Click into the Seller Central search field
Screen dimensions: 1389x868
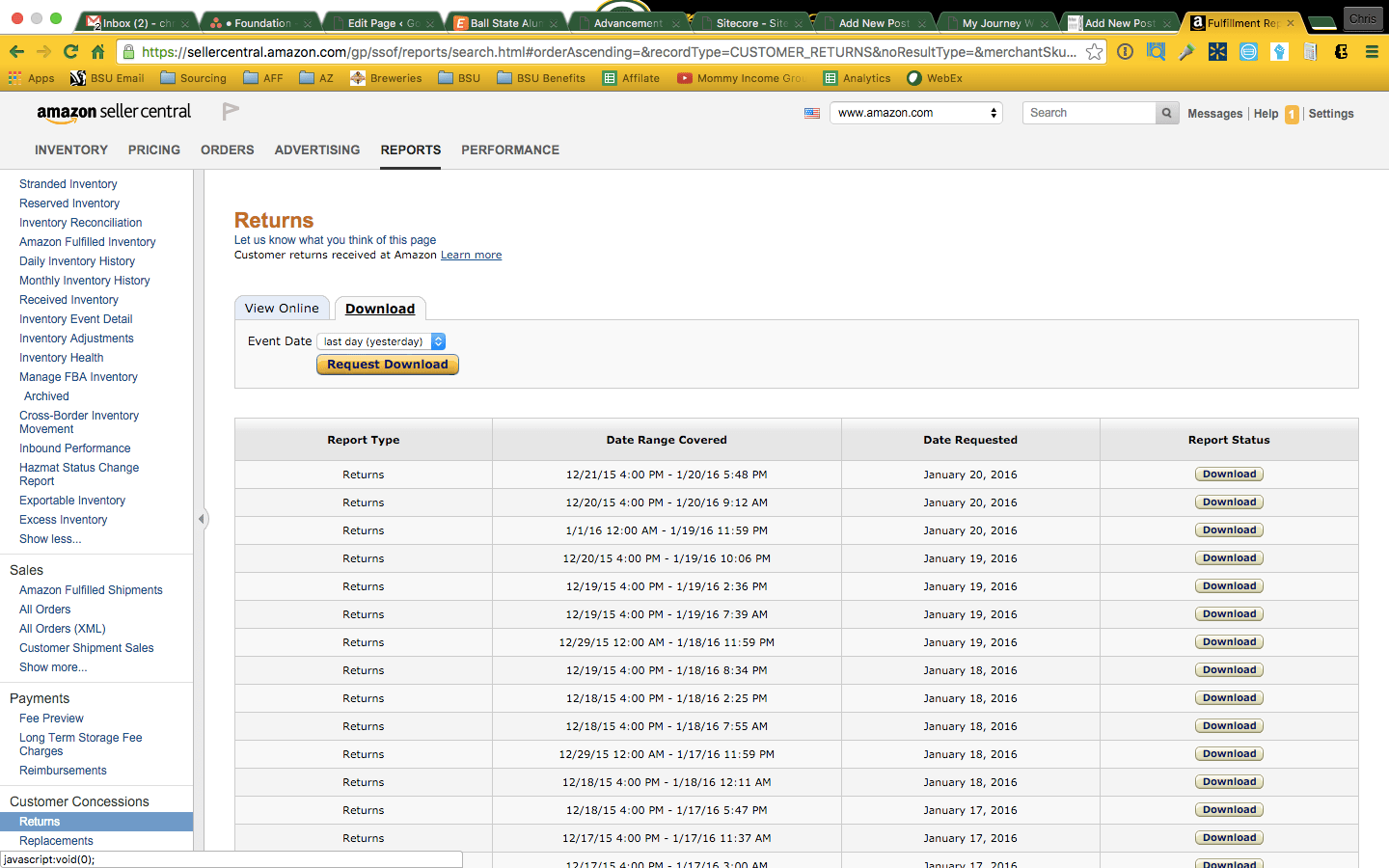click(x=1089, y=113)
